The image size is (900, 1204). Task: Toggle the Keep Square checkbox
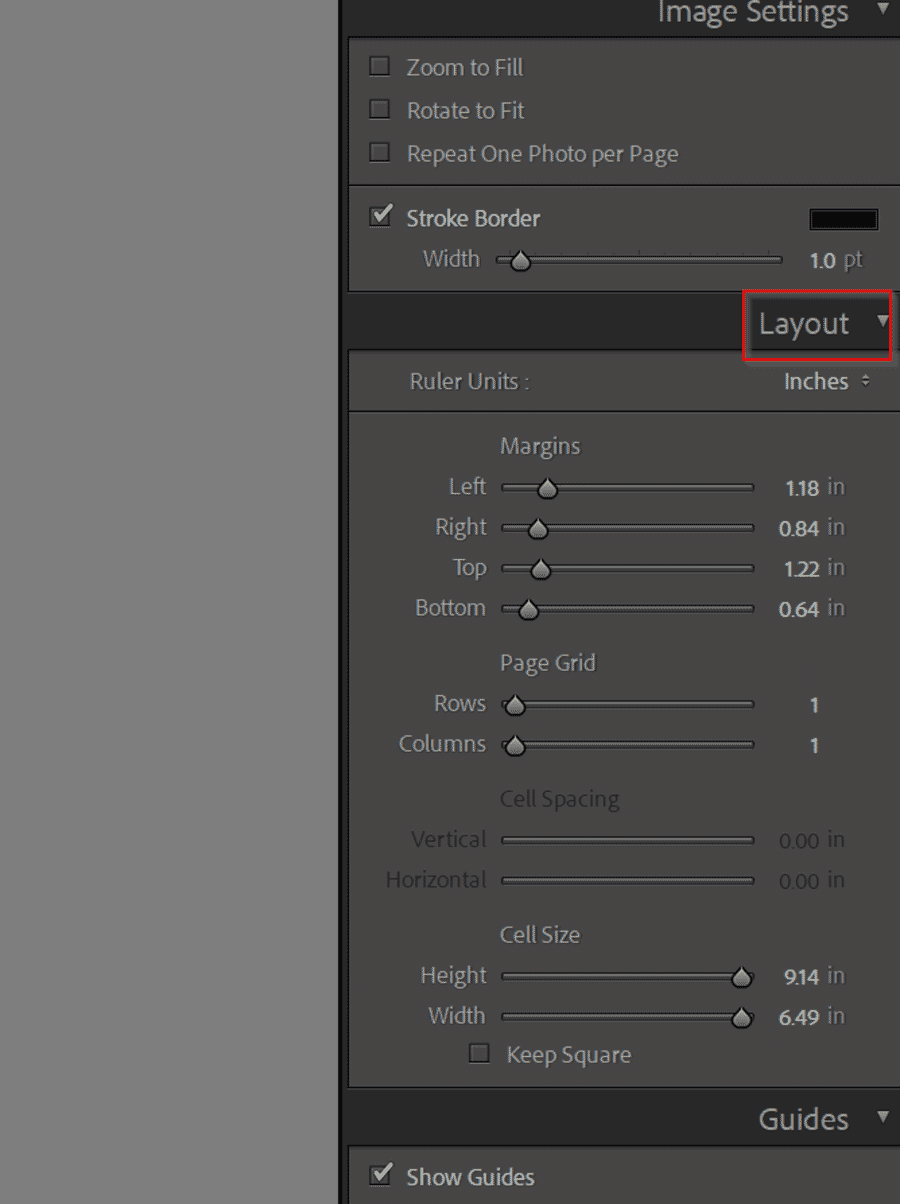(480, 1053)
